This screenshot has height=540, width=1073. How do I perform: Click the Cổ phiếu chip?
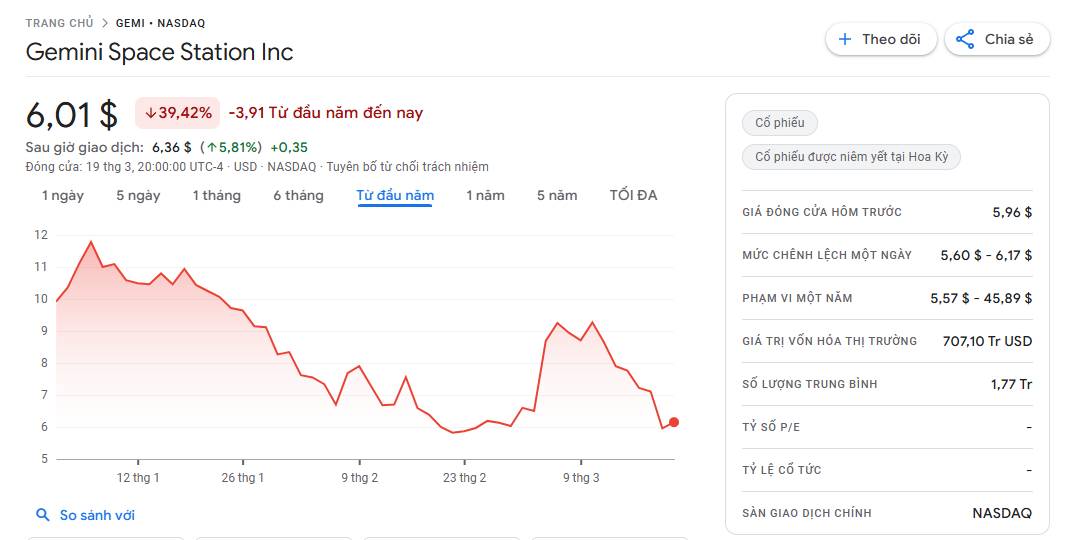(x=779, y=123)
